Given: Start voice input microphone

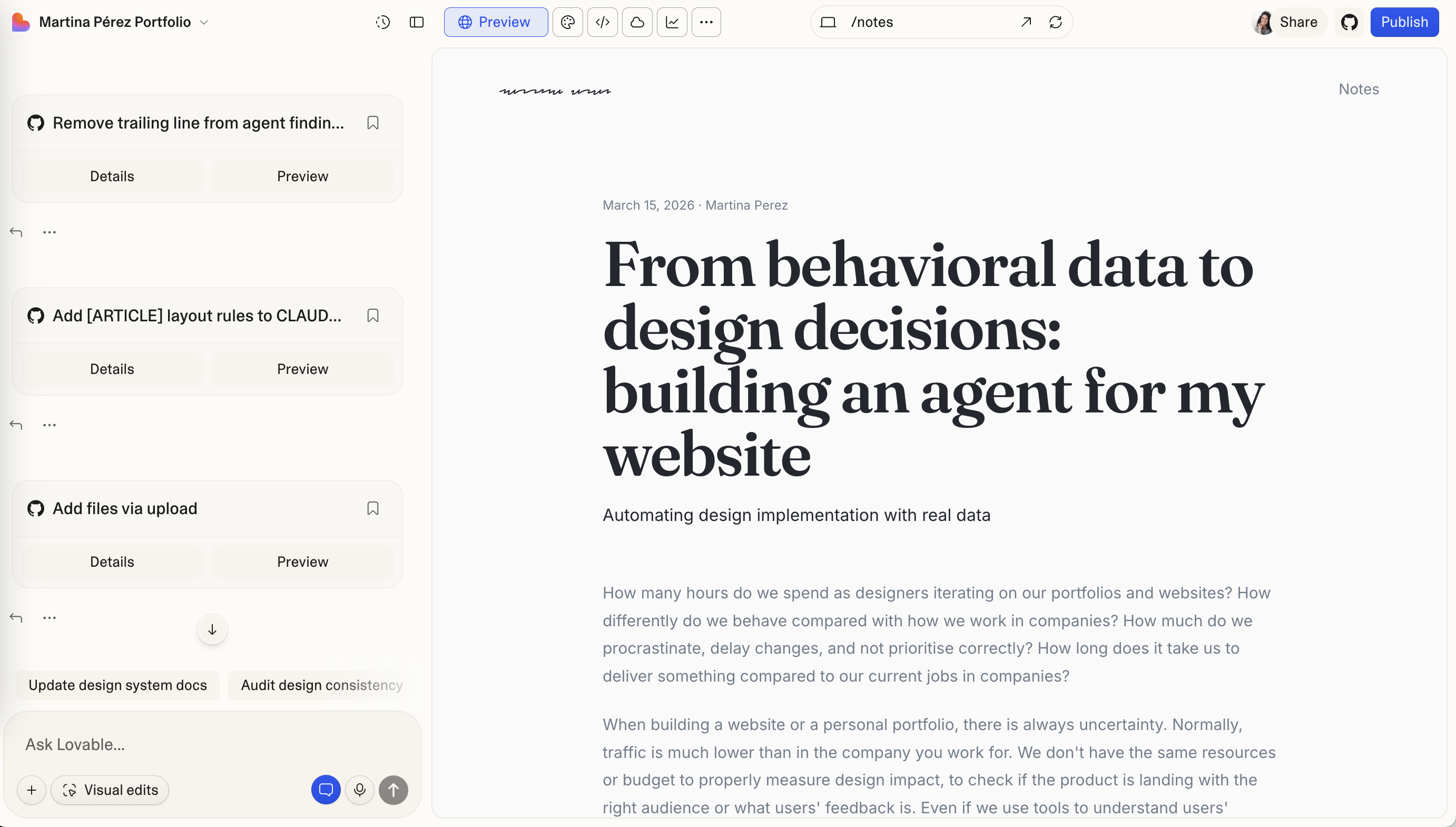Looking at the screenshot, I should coord(359,790).
